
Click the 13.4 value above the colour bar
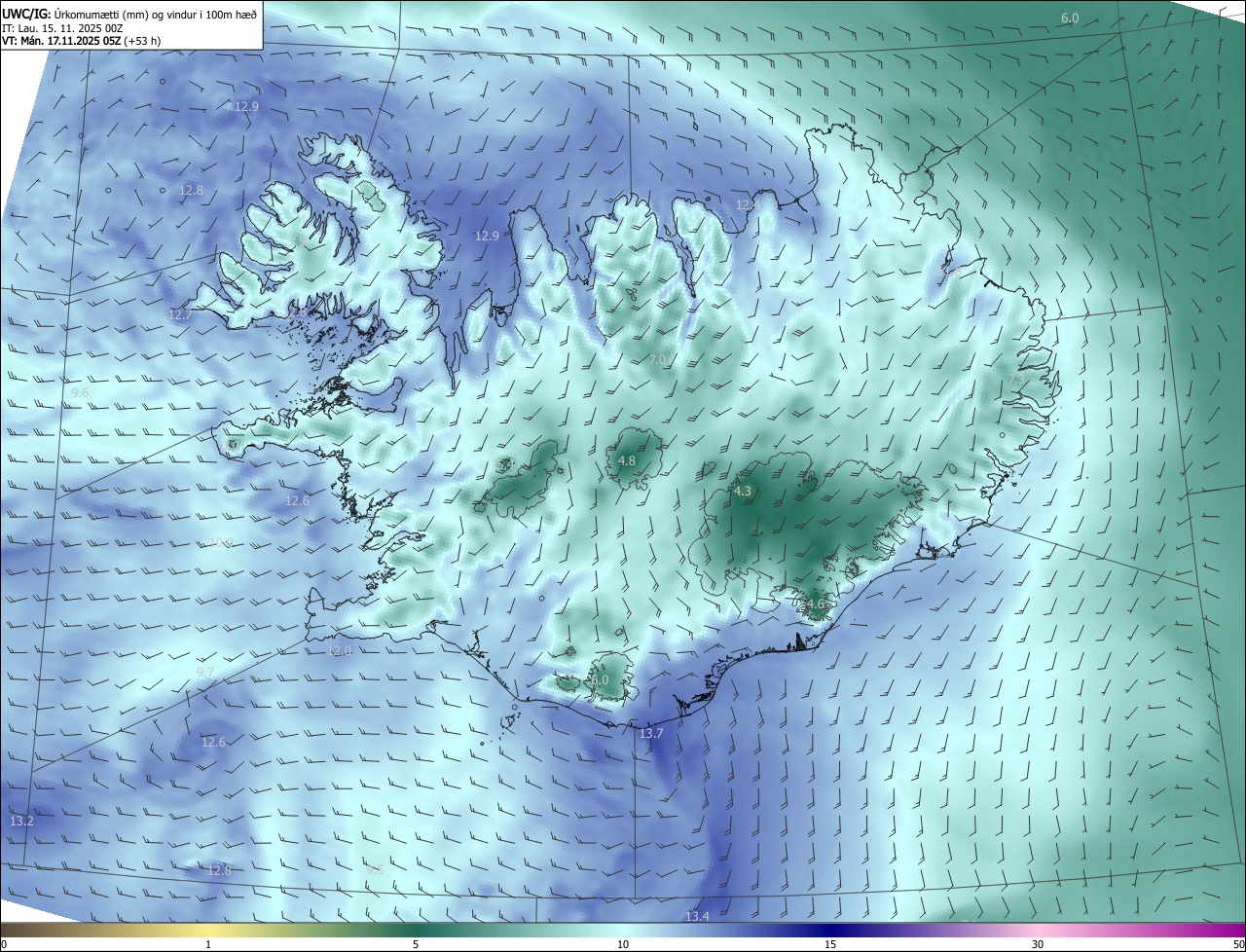(x=697, y=916)
